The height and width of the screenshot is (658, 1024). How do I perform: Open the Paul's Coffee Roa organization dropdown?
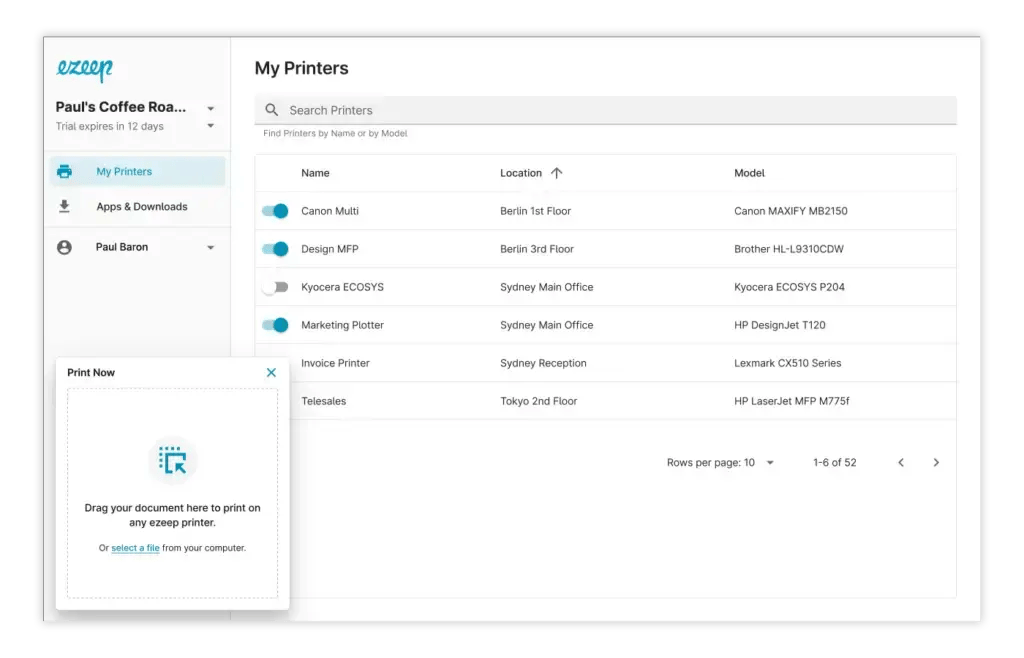(210, 107)
